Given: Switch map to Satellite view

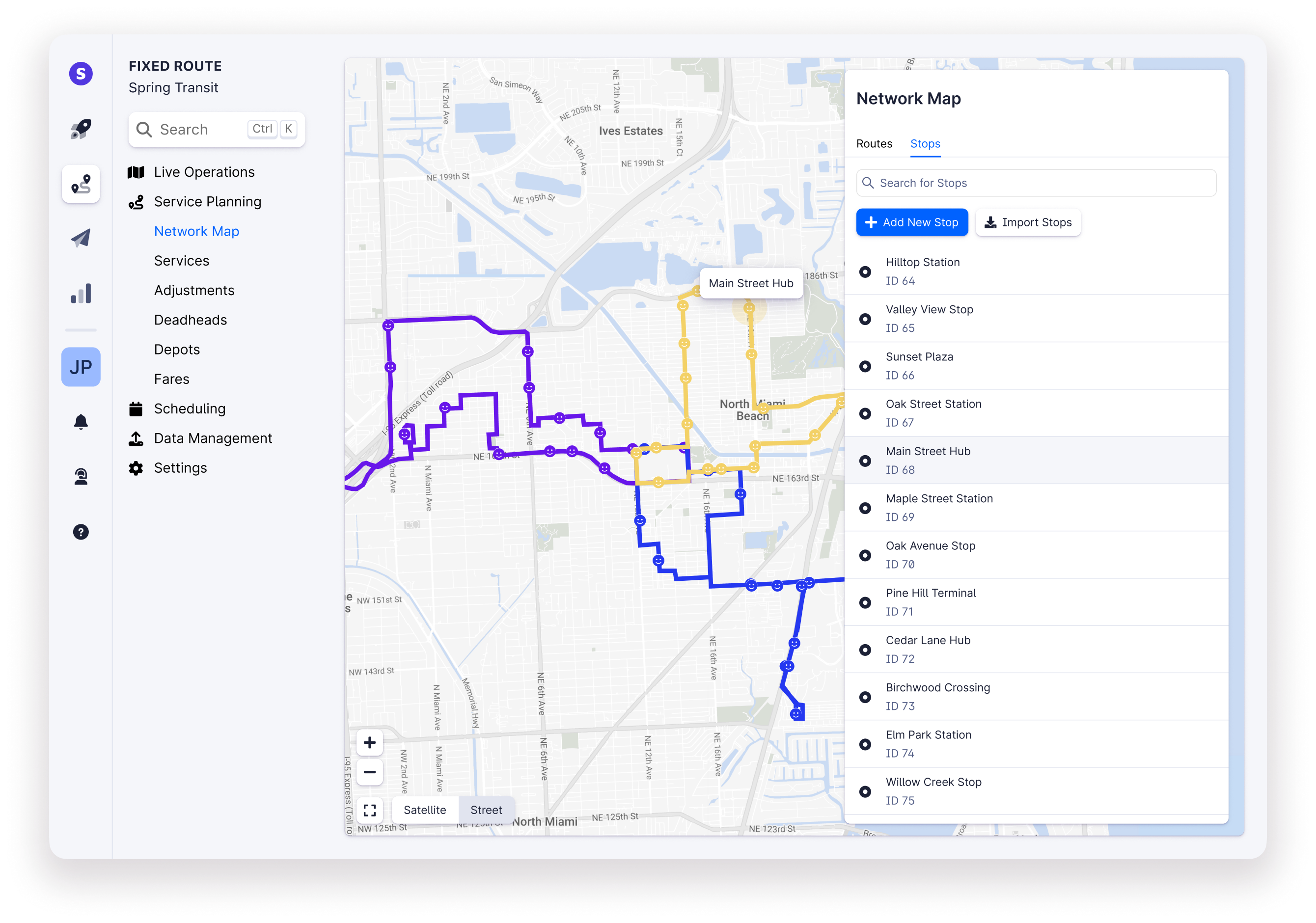Looking at the screenshot, I should pyautogui.click(x=425, y=810).
